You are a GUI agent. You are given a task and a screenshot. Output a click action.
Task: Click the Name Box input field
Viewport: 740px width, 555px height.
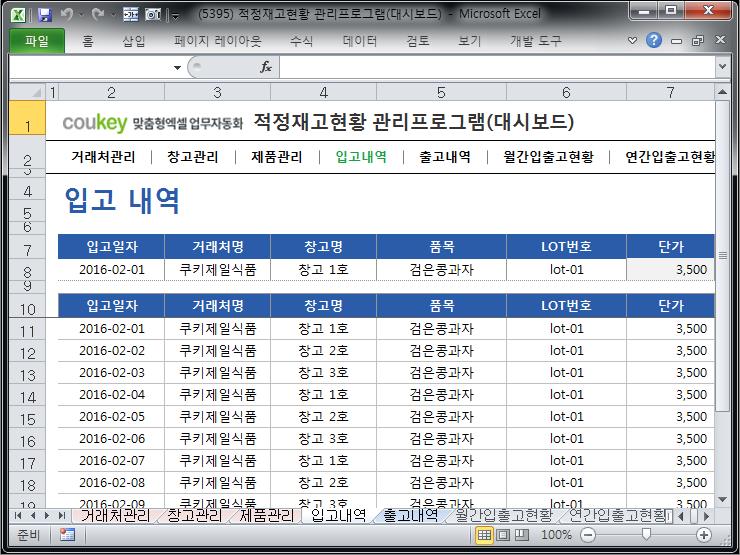(91, 67)
